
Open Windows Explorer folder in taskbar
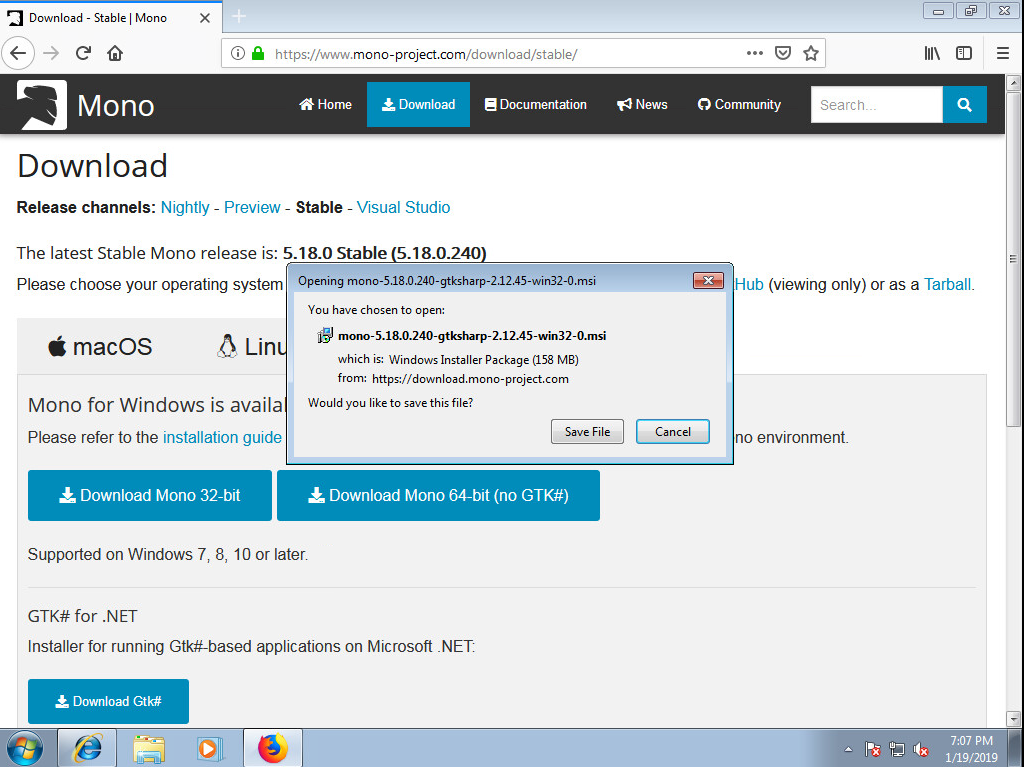149,748
